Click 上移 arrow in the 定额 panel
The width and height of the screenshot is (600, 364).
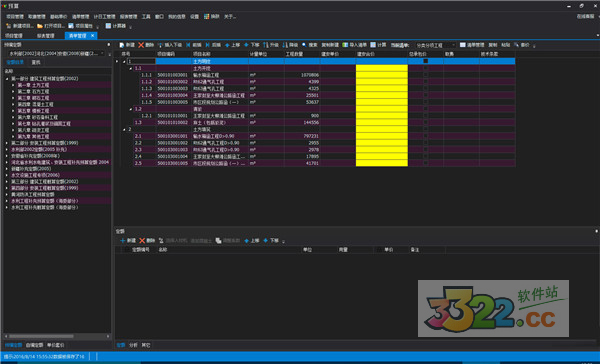pyautogui.click(x=246, y=241)
